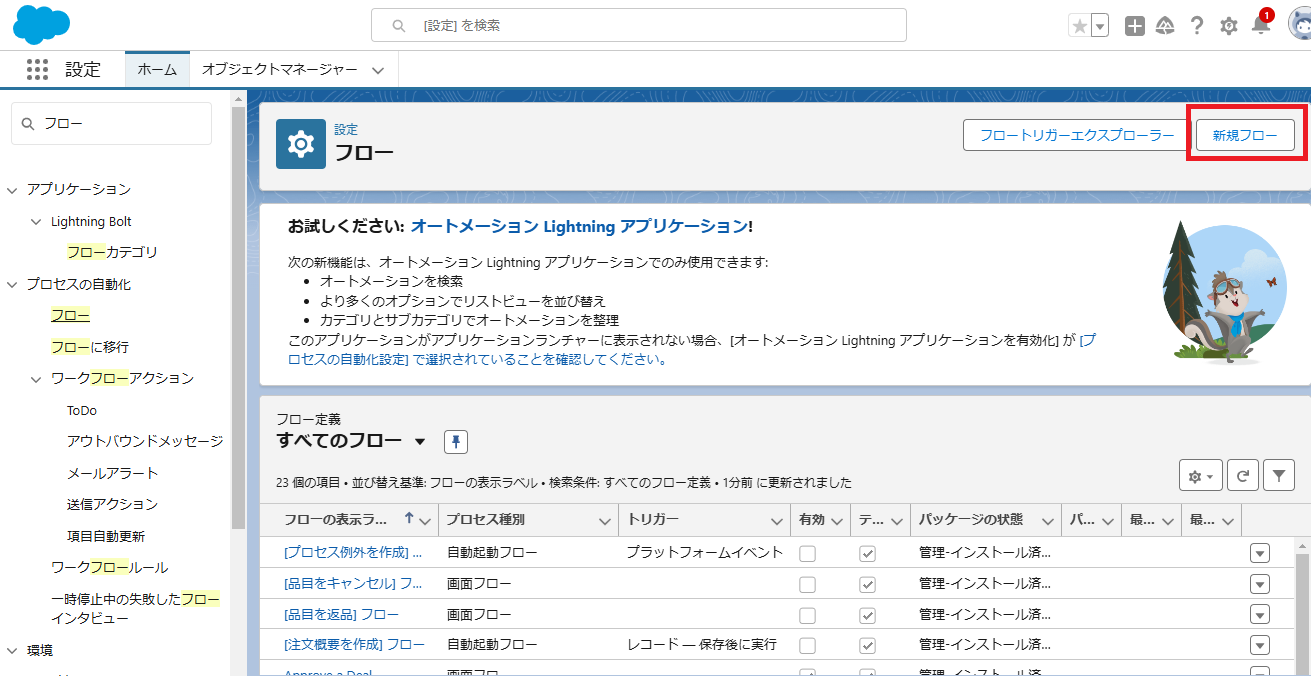The image size is (1311, 676).
Task: Click the 新規フロー button
Action: (x=1245, y=135)
